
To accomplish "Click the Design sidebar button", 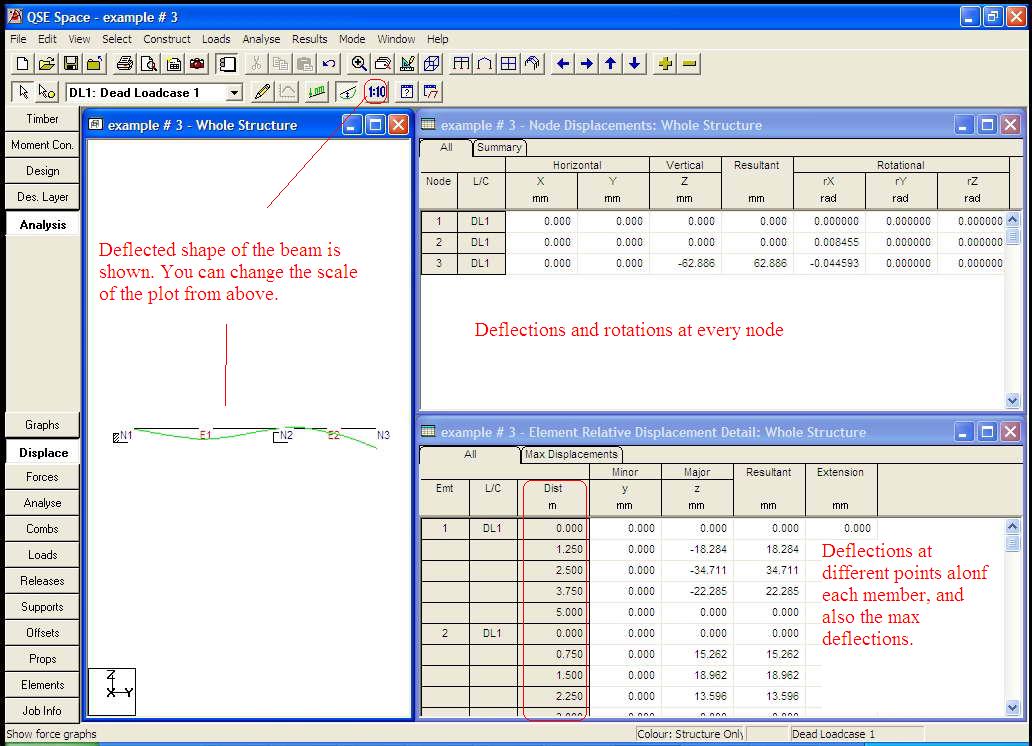I will point(42,171).
